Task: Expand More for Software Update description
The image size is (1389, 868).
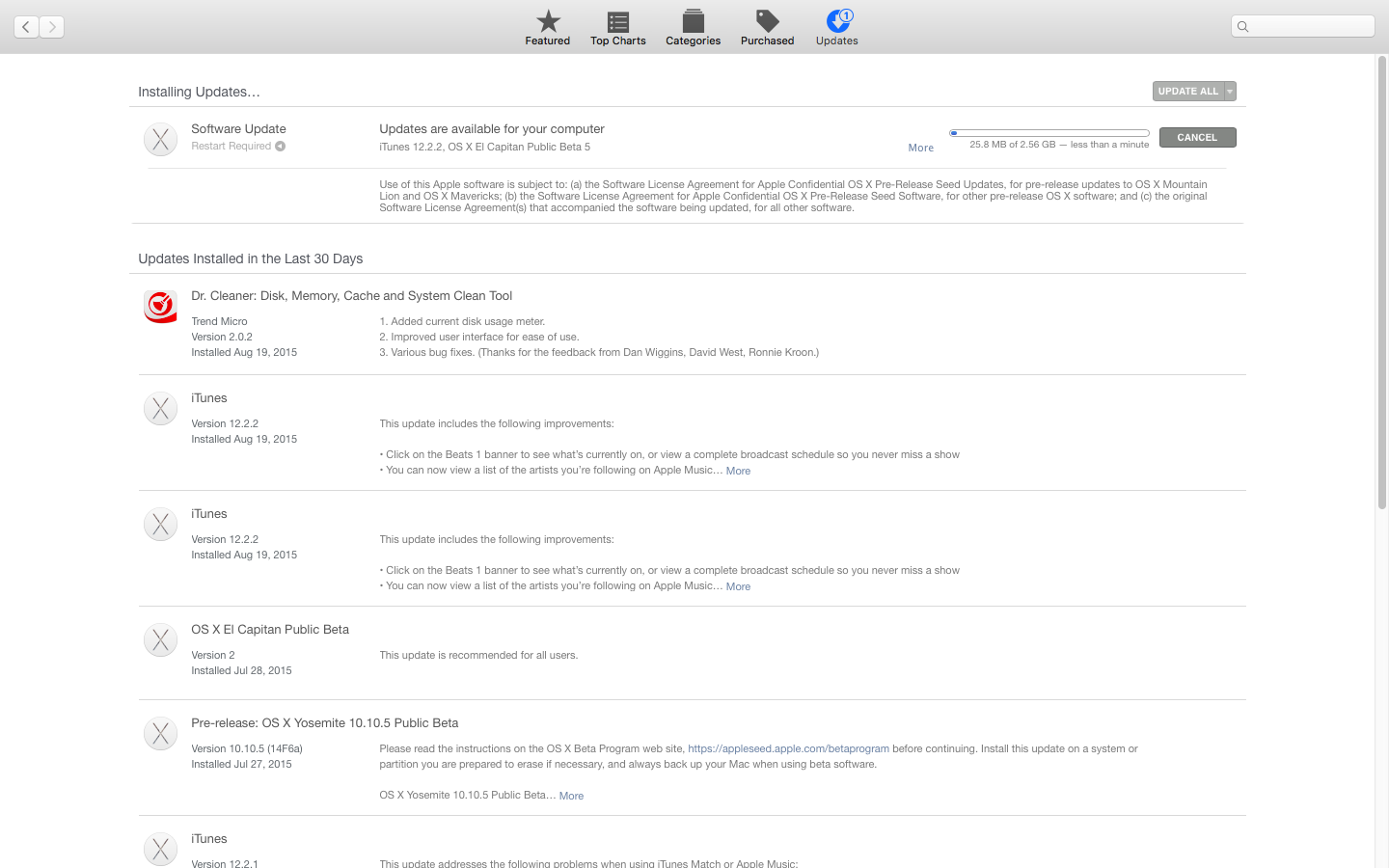Action: point(921,148)
